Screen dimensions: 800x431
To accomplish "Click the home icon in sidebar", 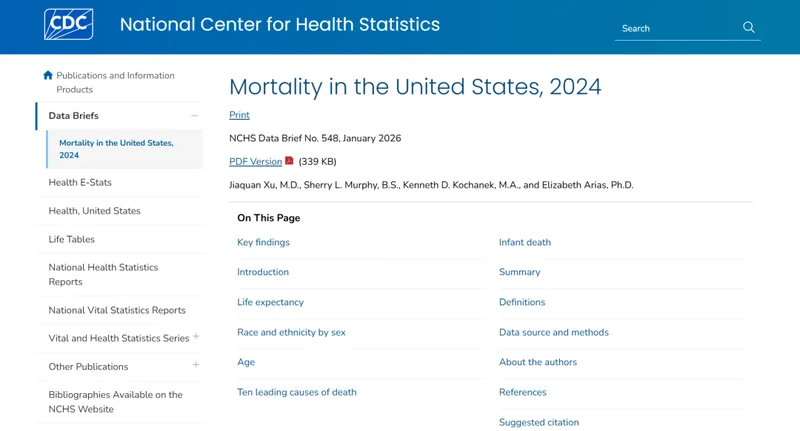I will (48, 75).
